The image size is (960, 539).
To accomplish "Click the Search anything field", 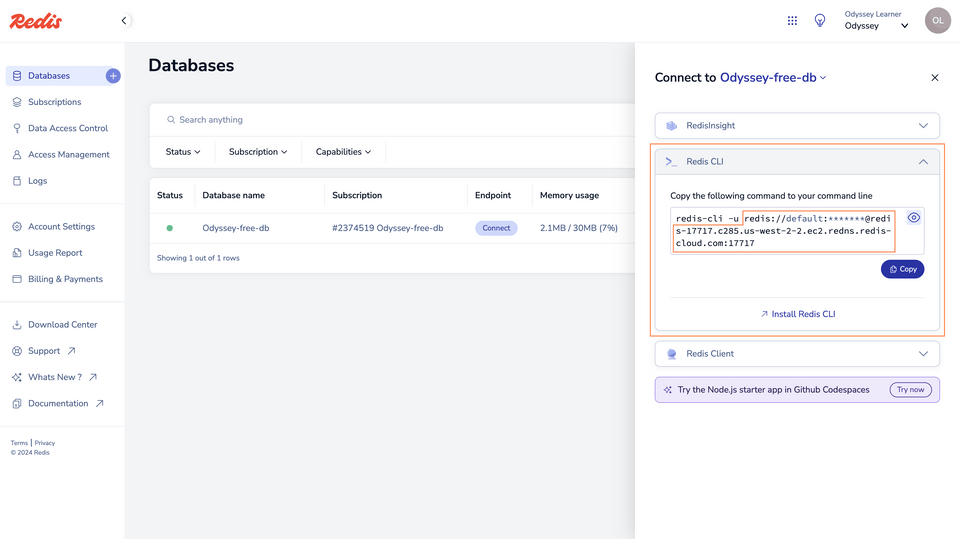I will pos(392,120).
